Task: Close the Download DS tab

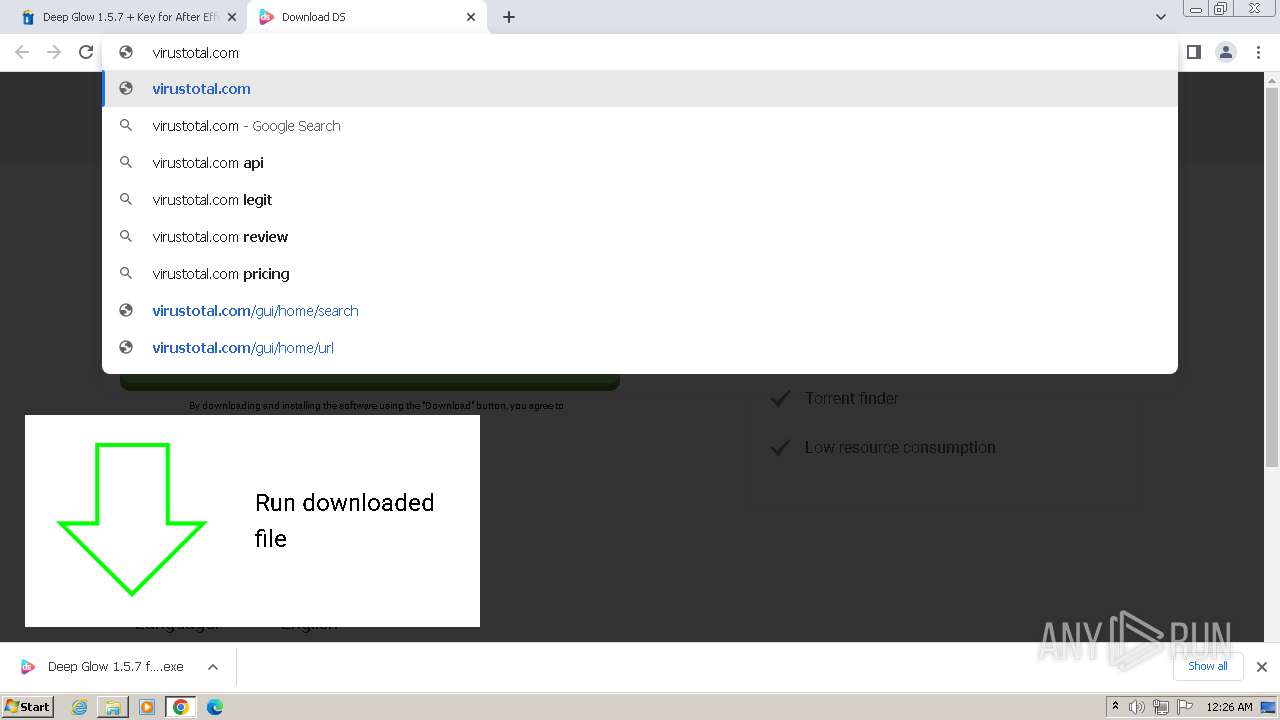Action: [x=470, y=17]
